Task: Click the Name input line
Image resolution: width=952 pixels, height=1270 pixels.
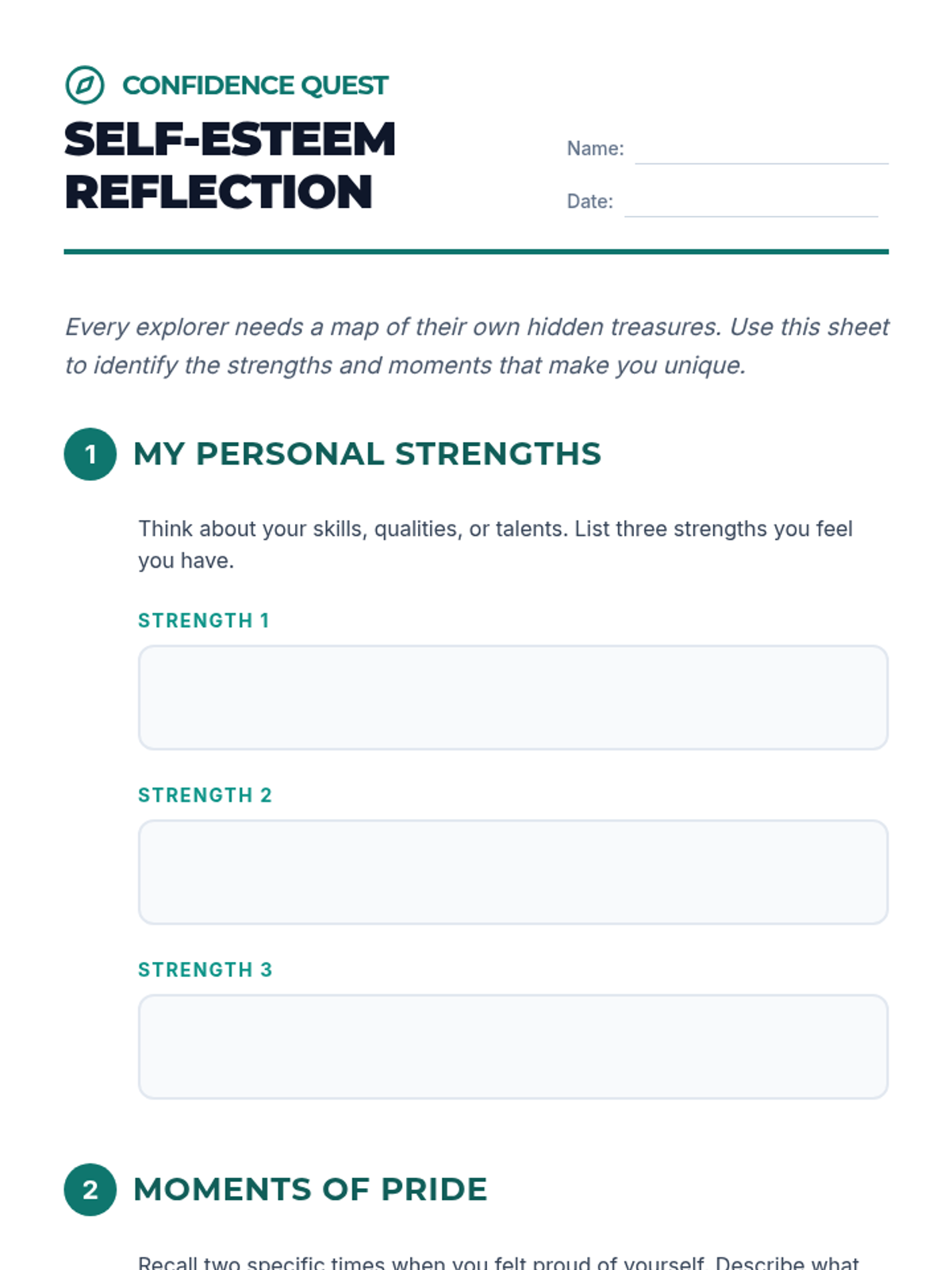Action: [x=762, y=150]
